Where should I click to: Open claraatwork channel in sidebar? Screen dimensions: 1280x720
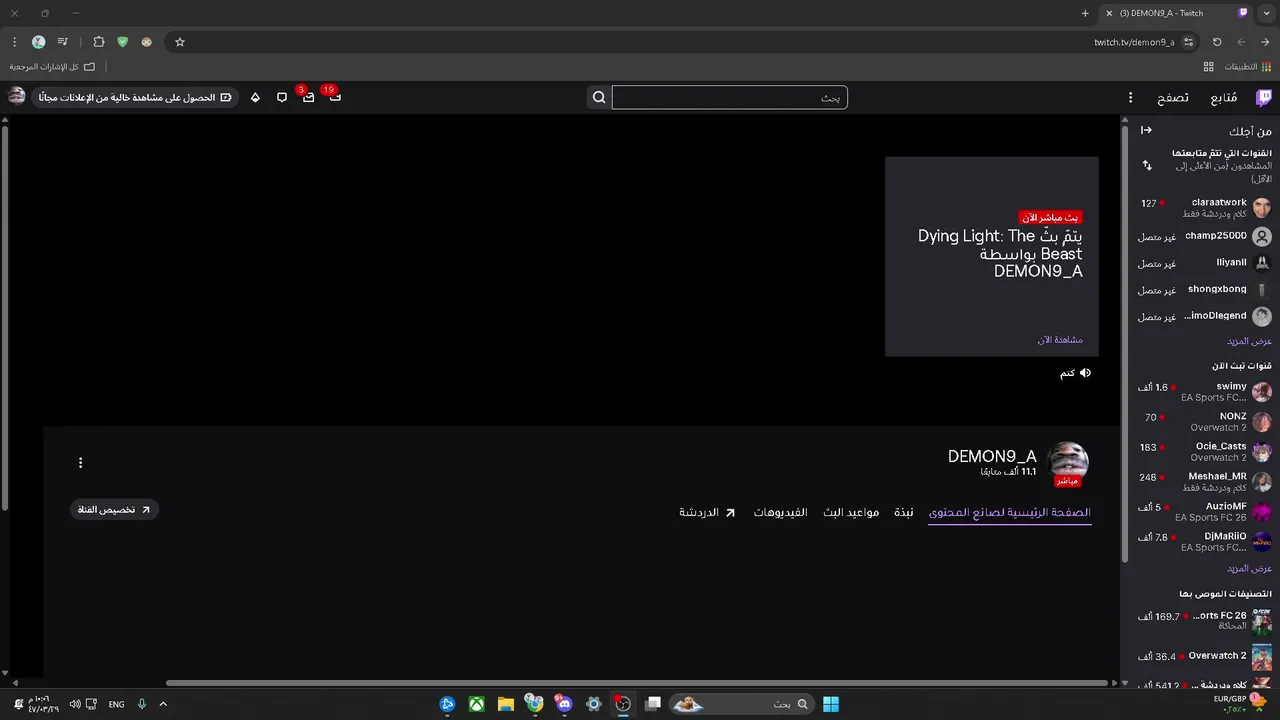tap(1204, 207)
